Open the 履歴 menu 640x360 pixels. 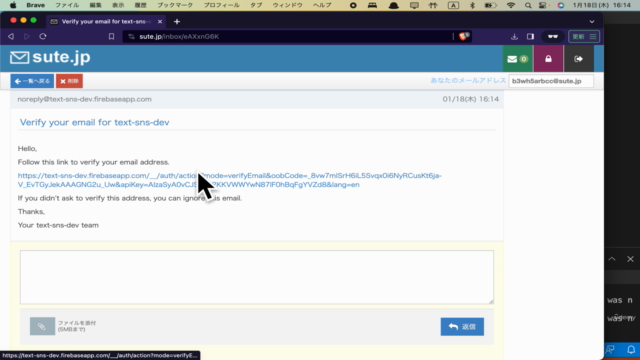click(x=140, y=5)
